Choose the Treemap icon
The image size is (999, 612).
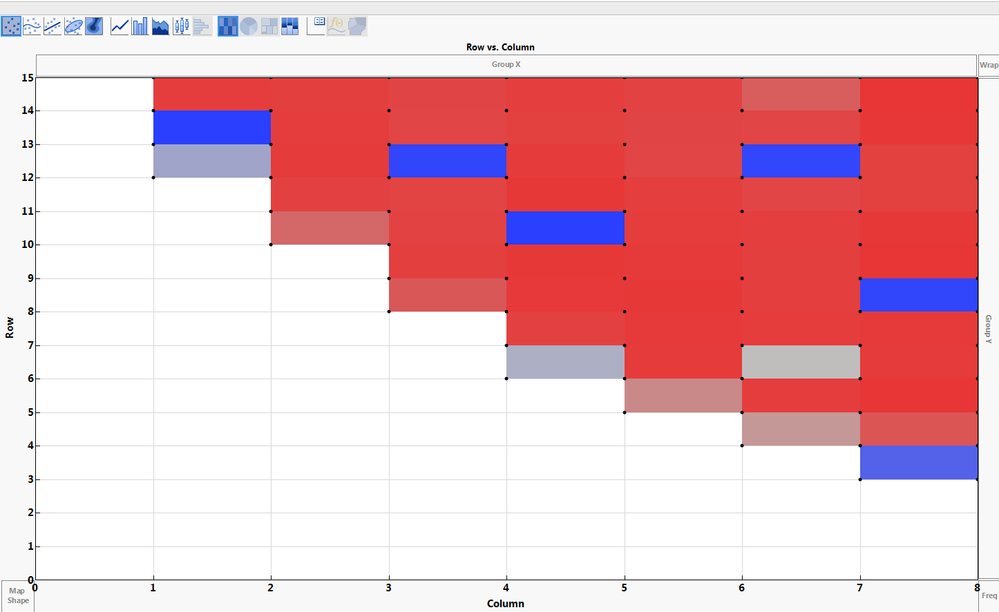coord(270,26)
